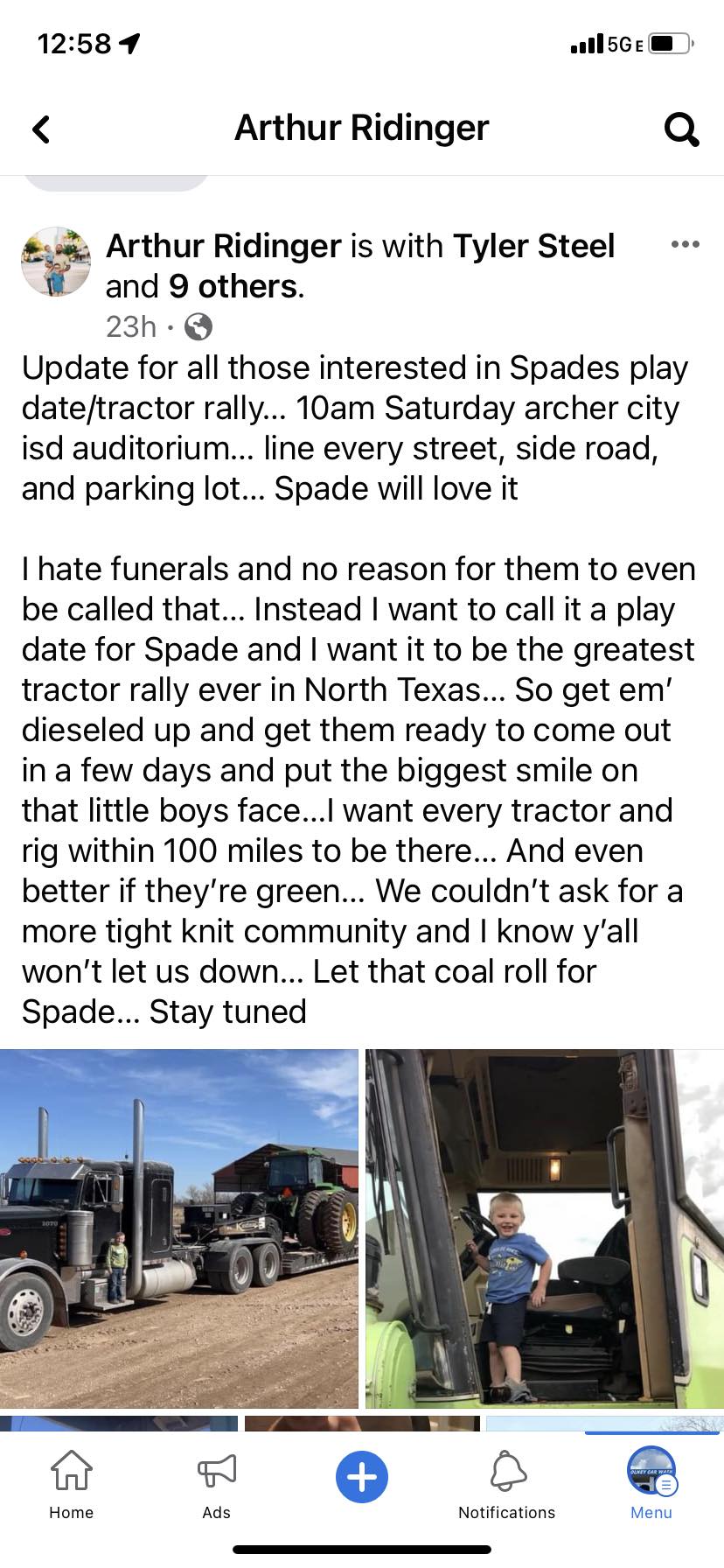Tap the 23h post timestamp
Viewport: 724px width, 1568px height.
(131, 327)
